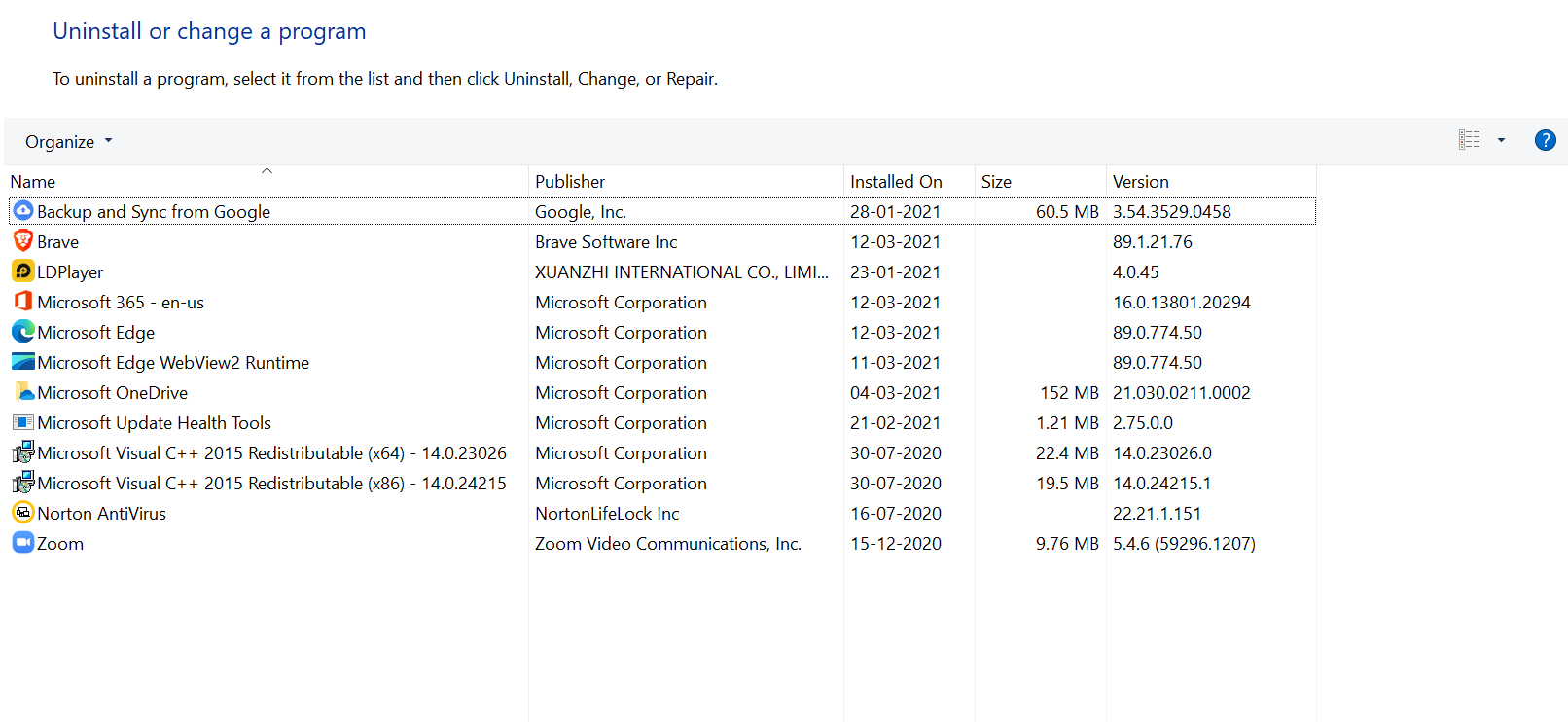Click the LDPlayer app icon
This screenshot has width=1568, height=722.
23,271
